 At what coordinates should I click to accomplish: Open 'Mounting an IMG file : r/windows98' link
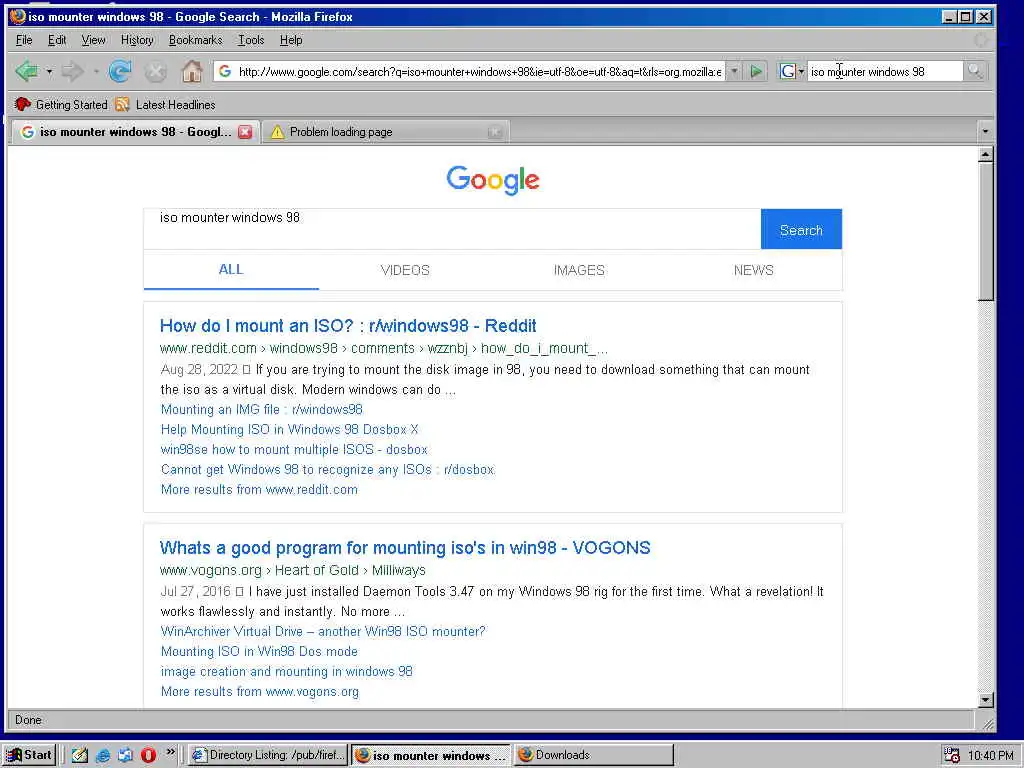(261, 409)
